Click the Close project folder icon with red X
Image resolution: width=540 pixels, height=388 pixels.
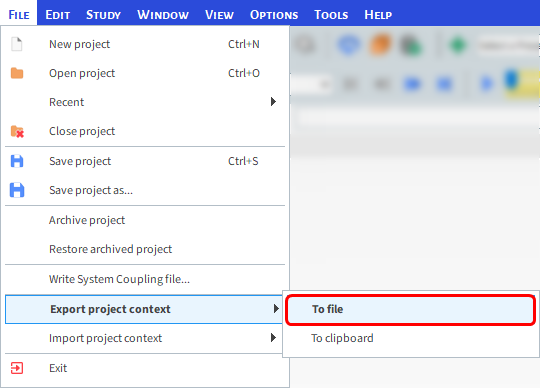(x=17, y=131)
